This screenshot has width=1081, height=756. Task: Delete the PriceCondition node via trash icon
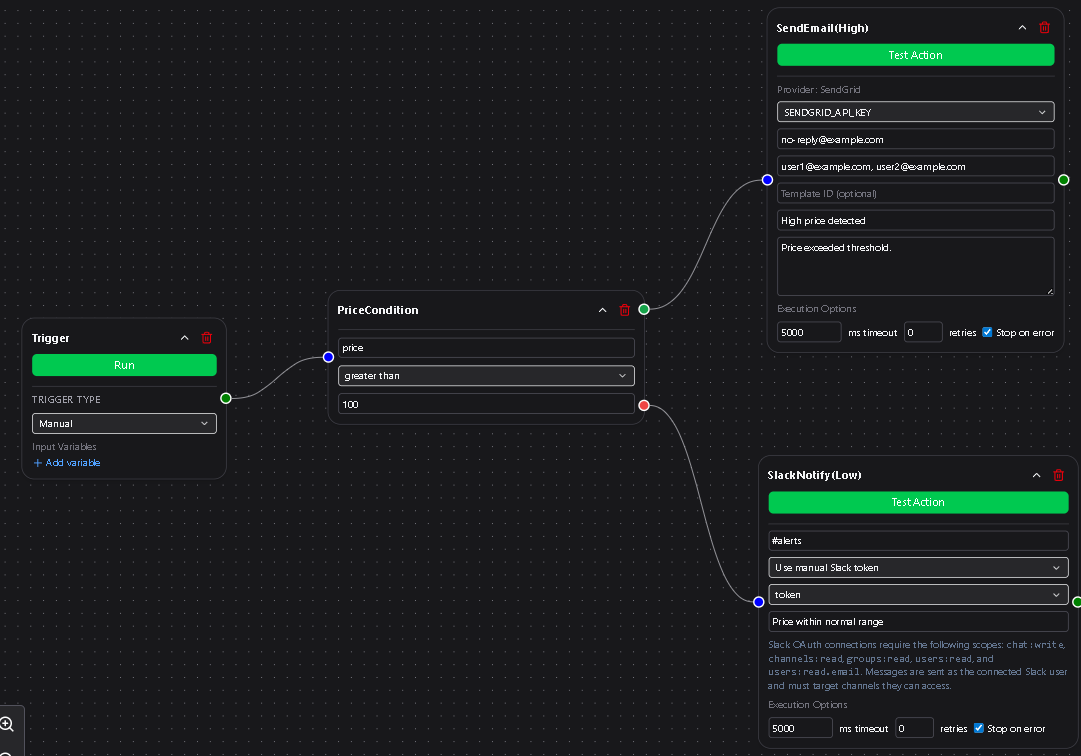coord(625,310)
